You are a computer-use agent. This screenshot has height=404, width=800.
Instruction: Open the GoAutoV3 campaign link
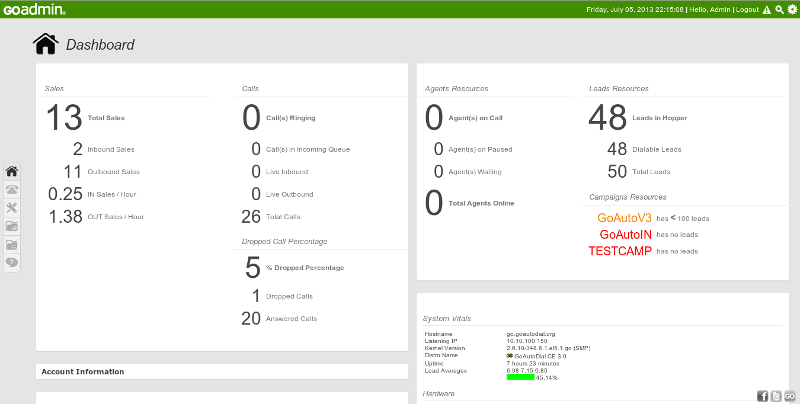[624, 218]
